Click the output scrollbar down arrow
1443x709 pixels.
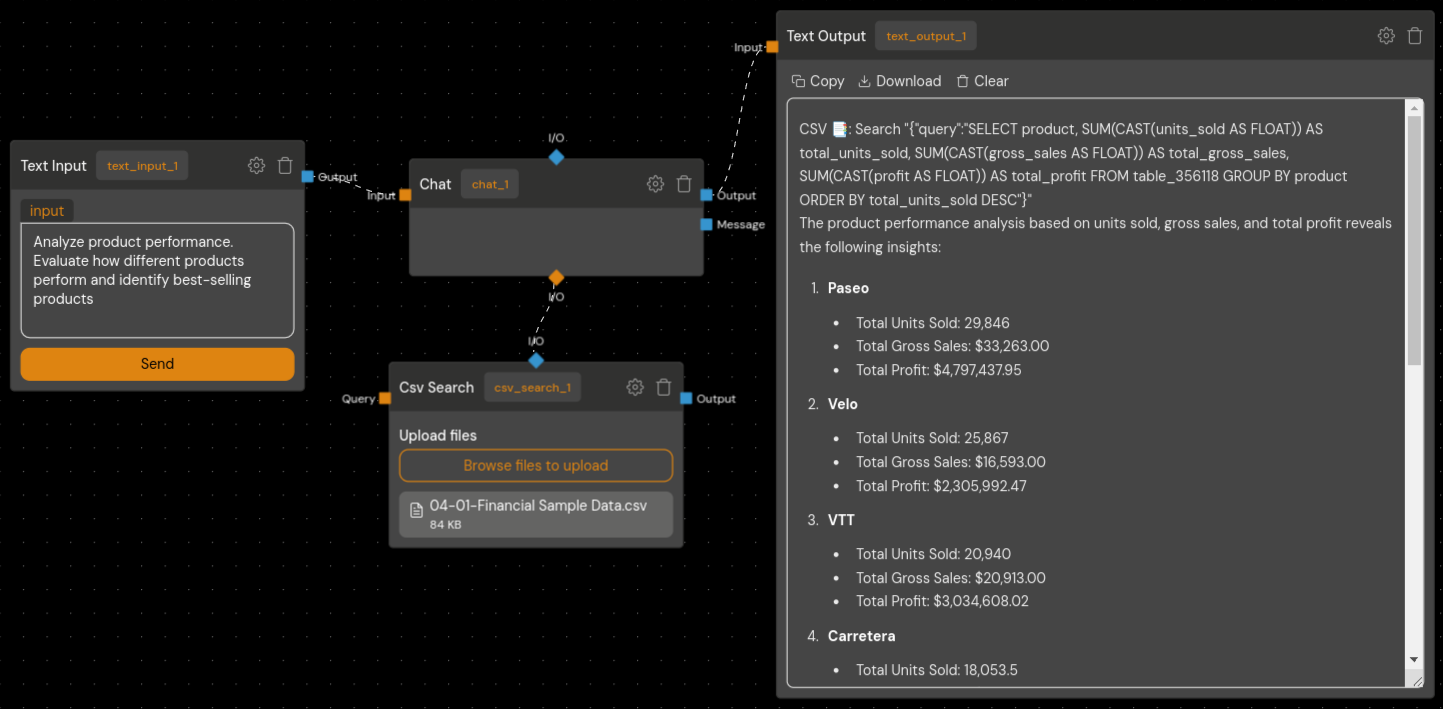coord(1414,659)
